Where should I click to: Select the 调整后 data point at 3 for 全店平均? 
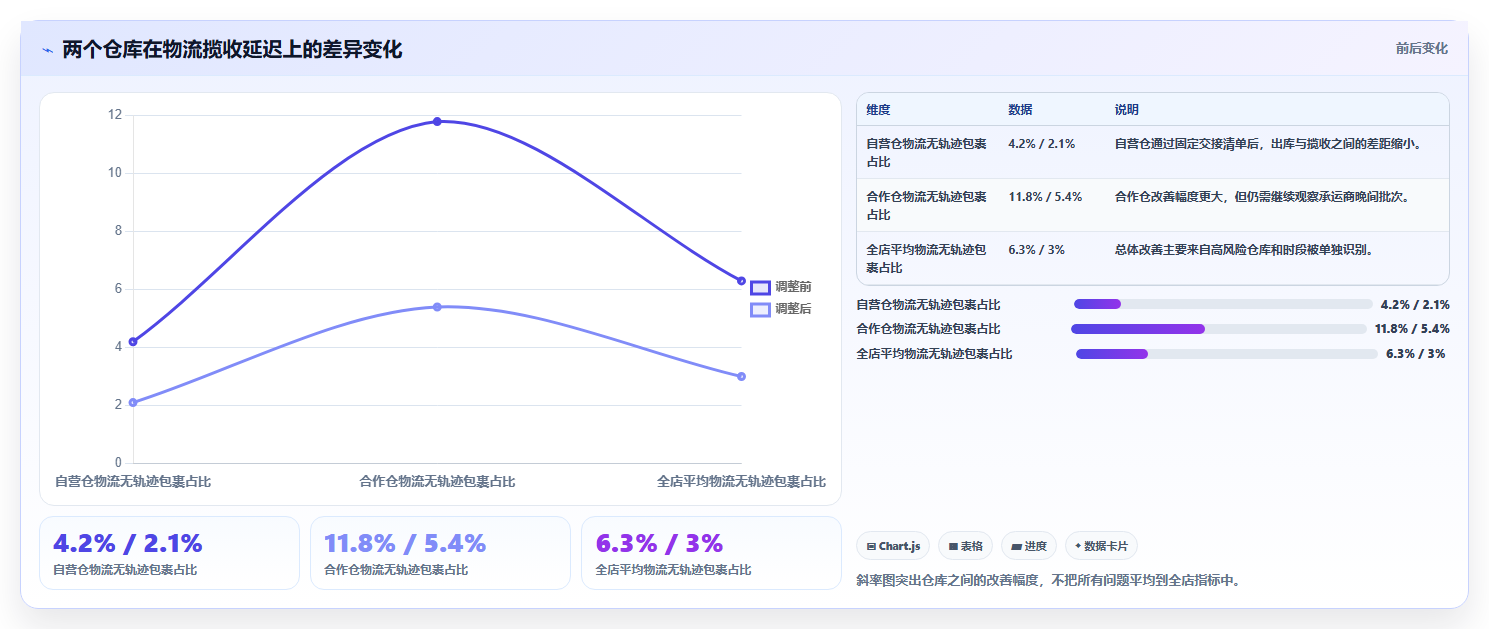tap(741, 377)
